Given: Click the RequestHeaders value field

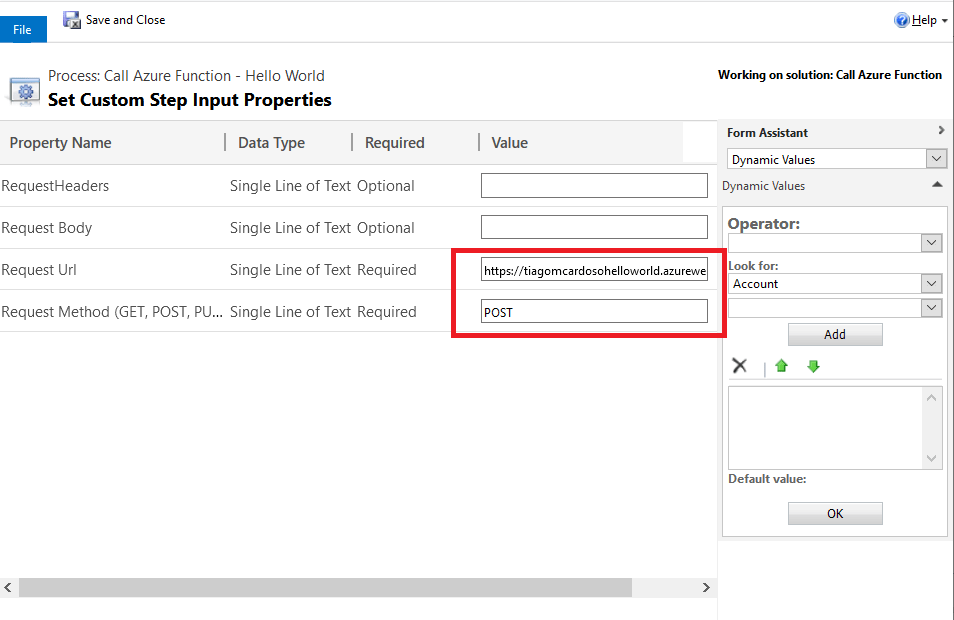Looking at the screenshot, I should coord(594,186).
